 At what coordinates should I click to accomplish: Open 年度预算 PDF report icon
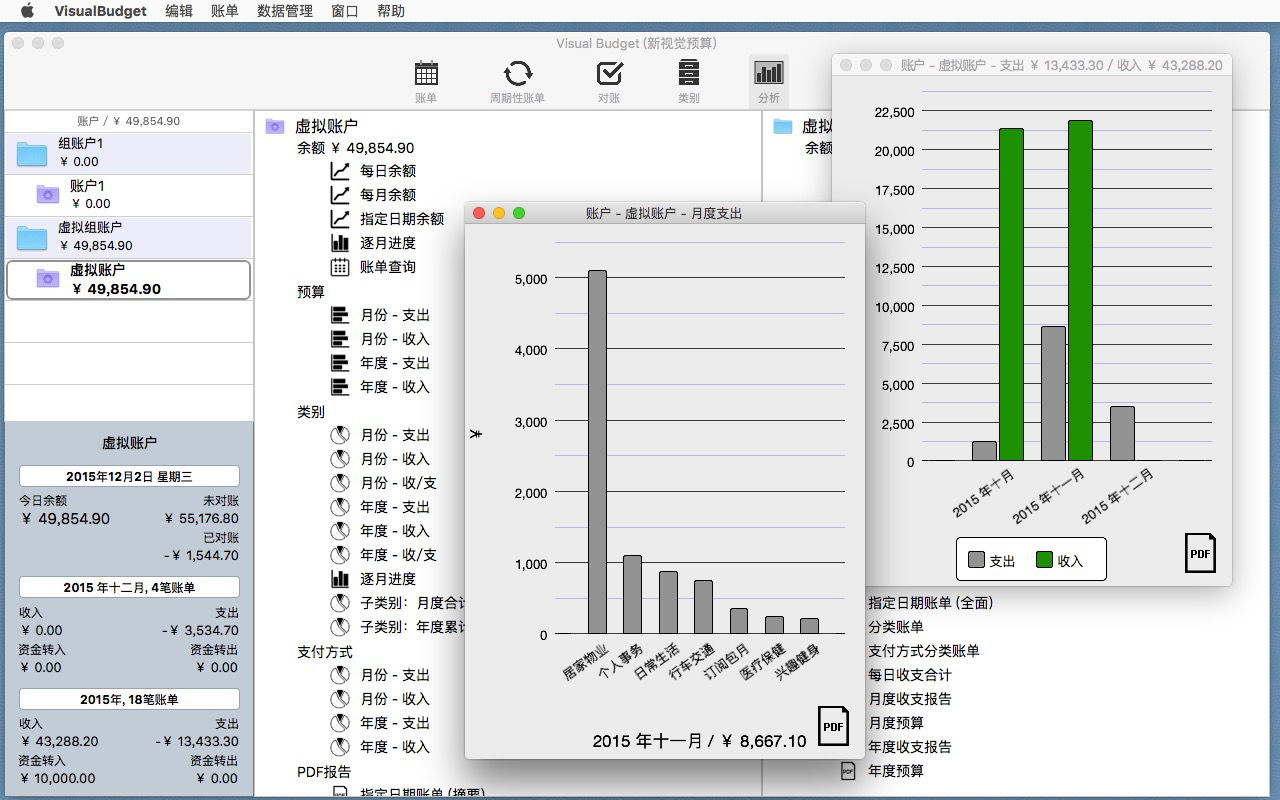(847, 771)
